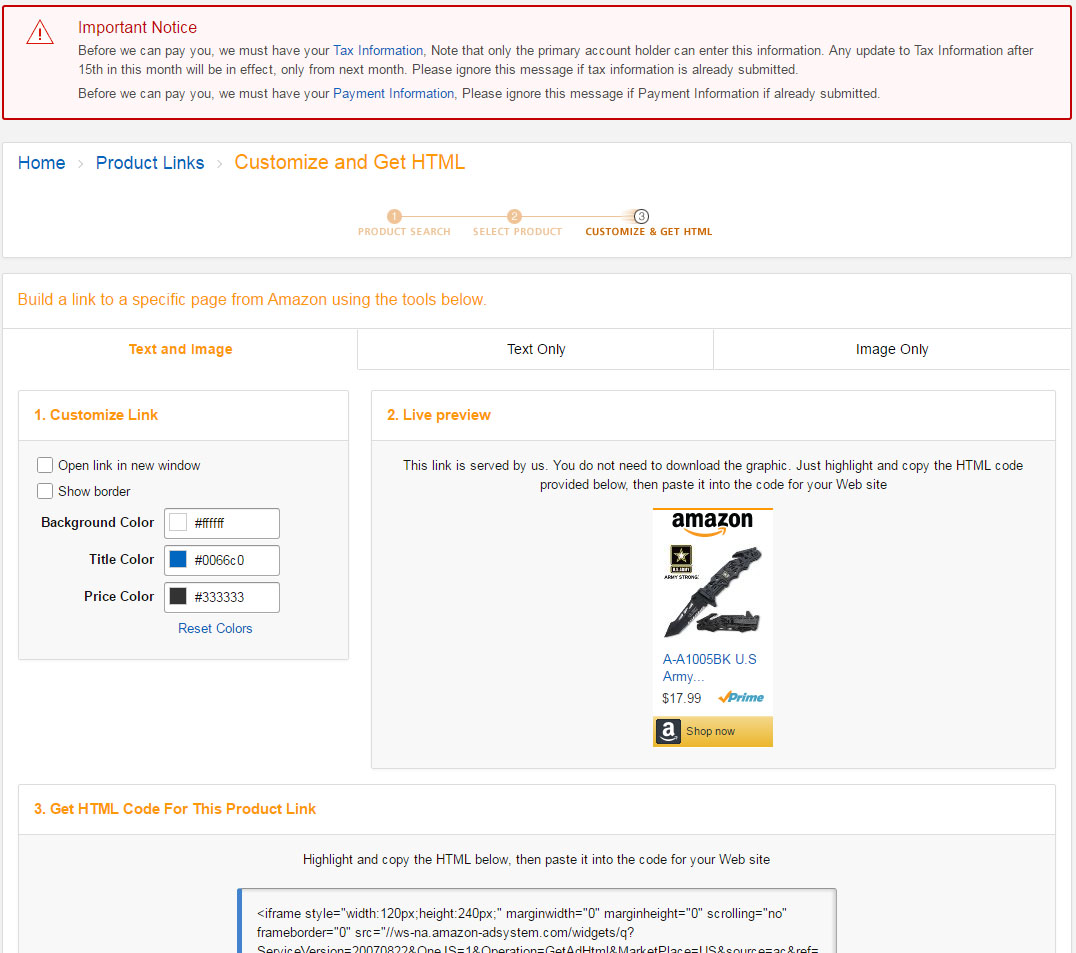Toggle the Show border checkbox

click(x=45, y=491)
